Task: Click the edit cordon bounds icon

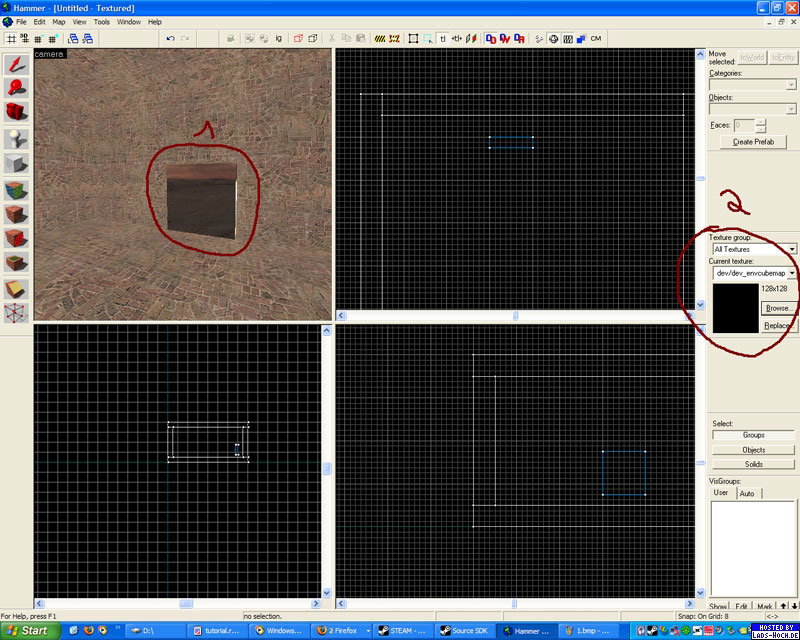Action: click(x=394, y=38)
